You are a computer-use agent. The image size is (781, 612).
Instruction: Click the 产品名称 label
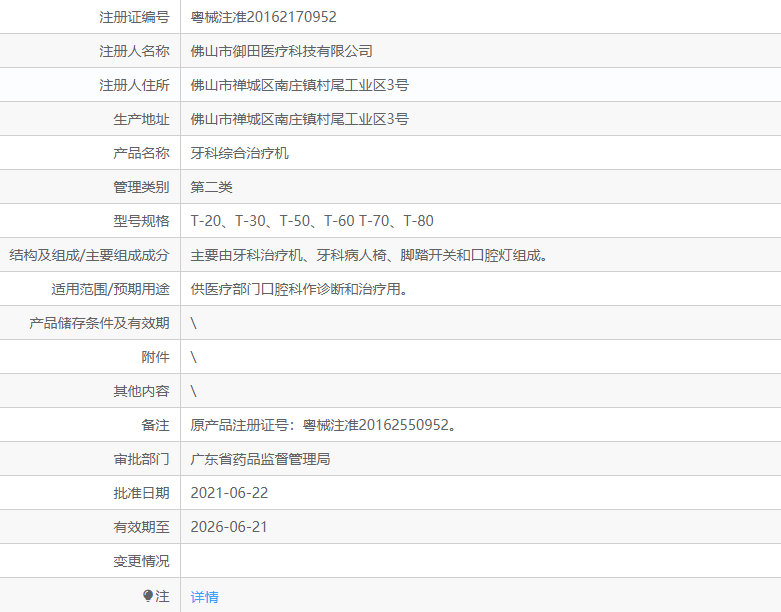click(141, 153)
